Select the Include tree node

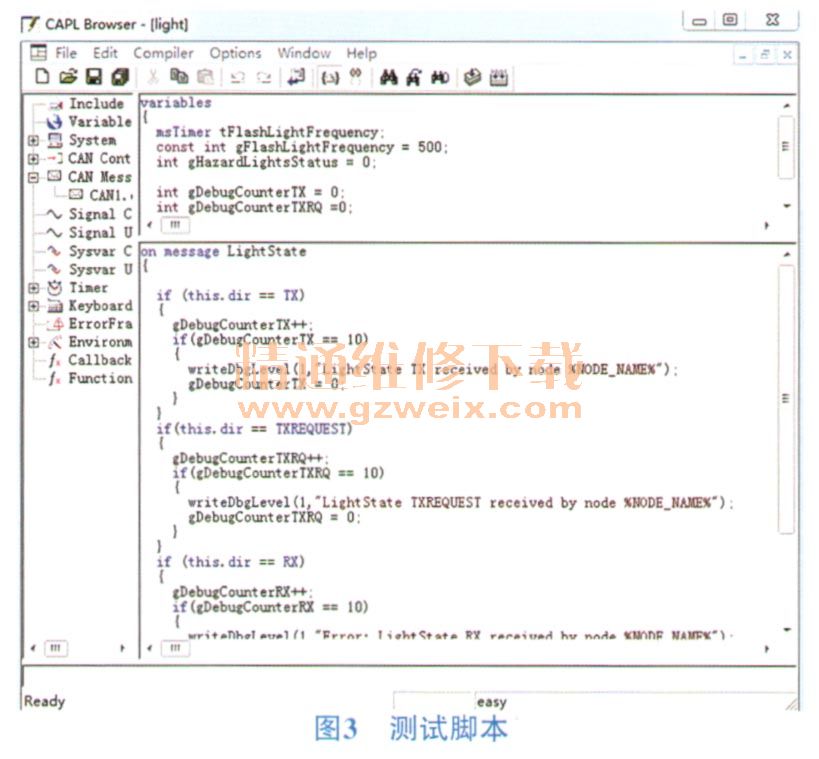click(97, 103)
